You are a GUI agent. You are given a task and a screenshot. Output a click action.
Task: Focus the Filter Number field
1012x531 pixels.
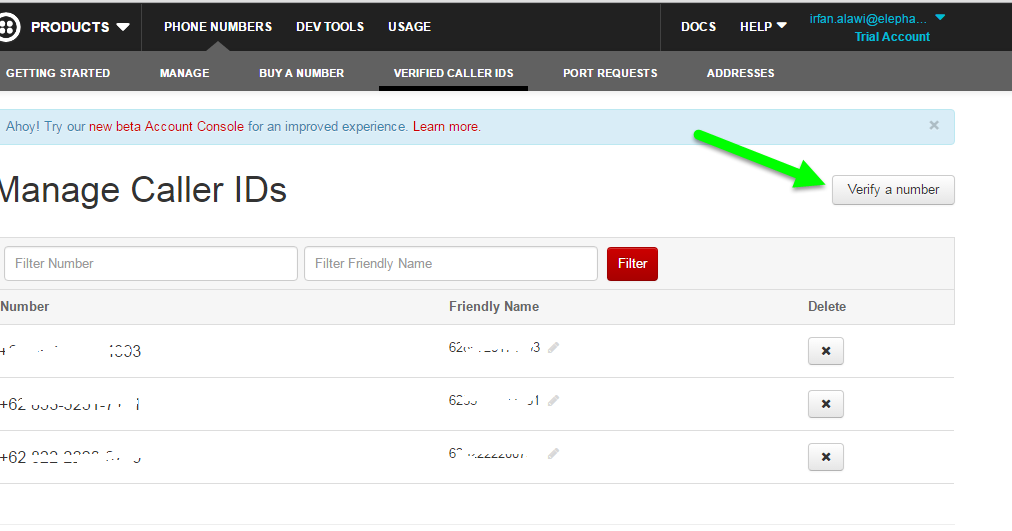[x=150, y=263]
